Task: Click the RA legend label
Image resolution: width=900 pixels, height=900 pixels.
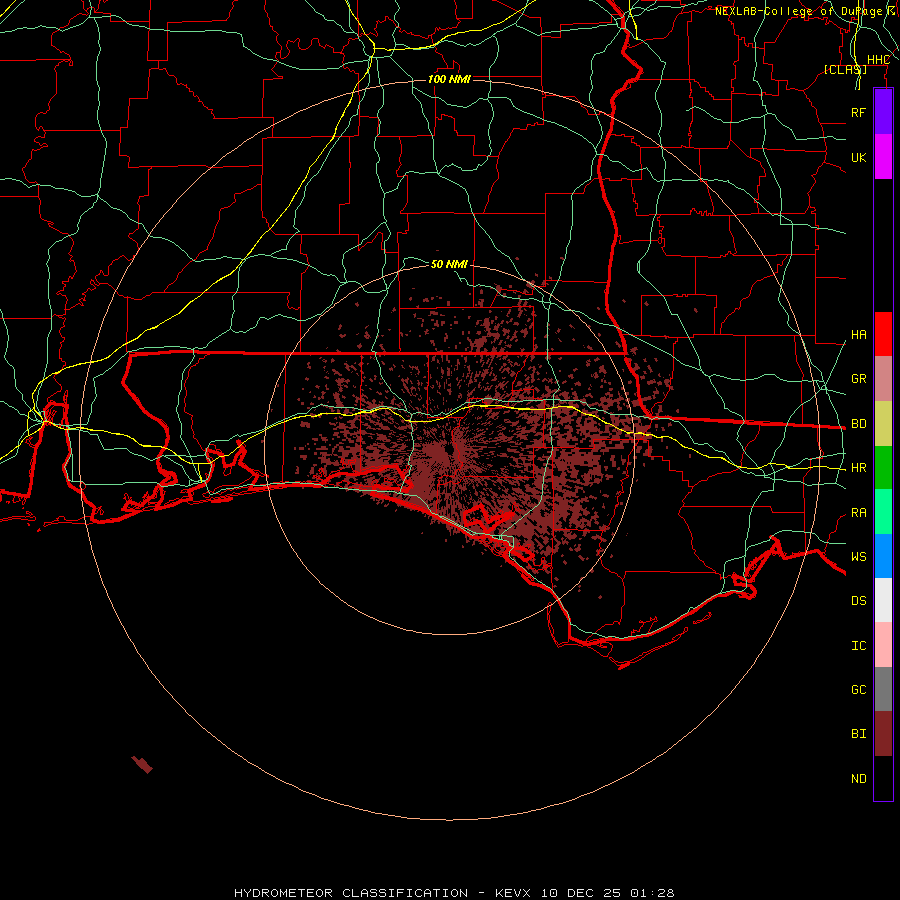Action: pyautogui.click(x=858, y=513)
